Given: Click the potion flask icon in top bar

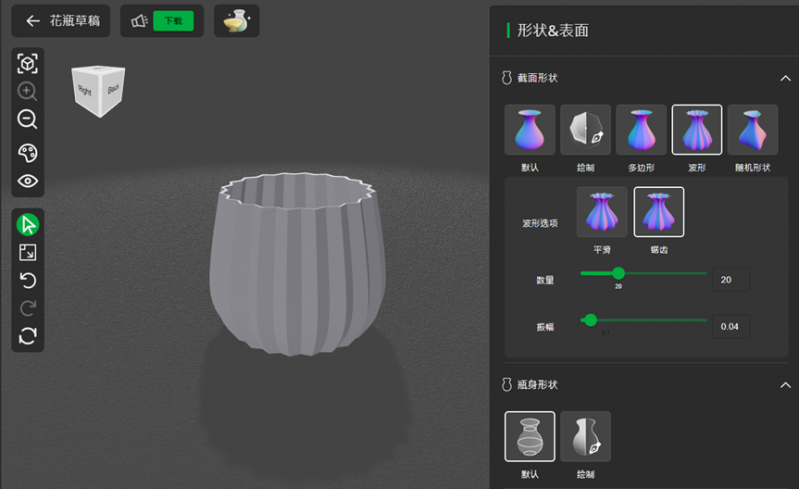Looking at the screenshot, I should pyautogui.click(x=237, y=21).
